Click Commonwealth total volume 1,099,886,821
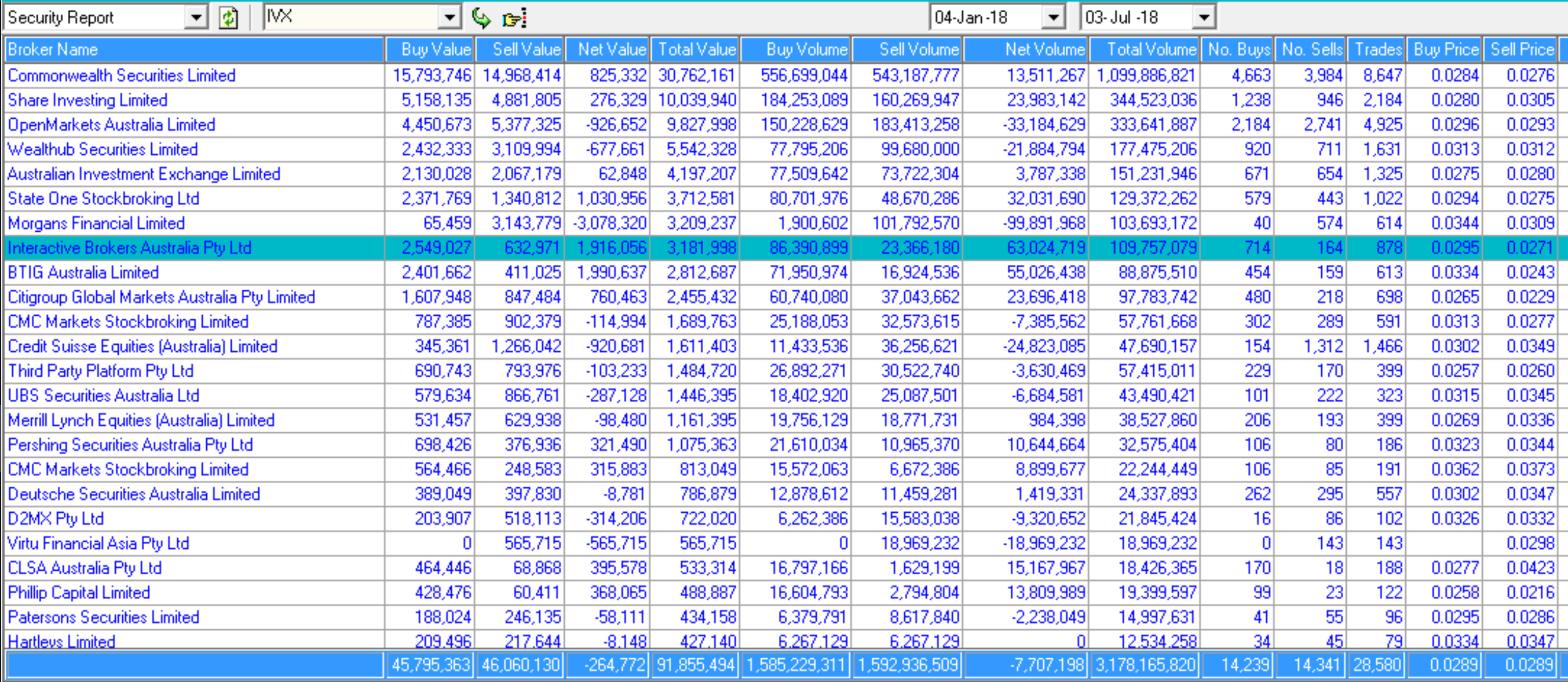The image size is (1568, 682). click(1146, 75)
